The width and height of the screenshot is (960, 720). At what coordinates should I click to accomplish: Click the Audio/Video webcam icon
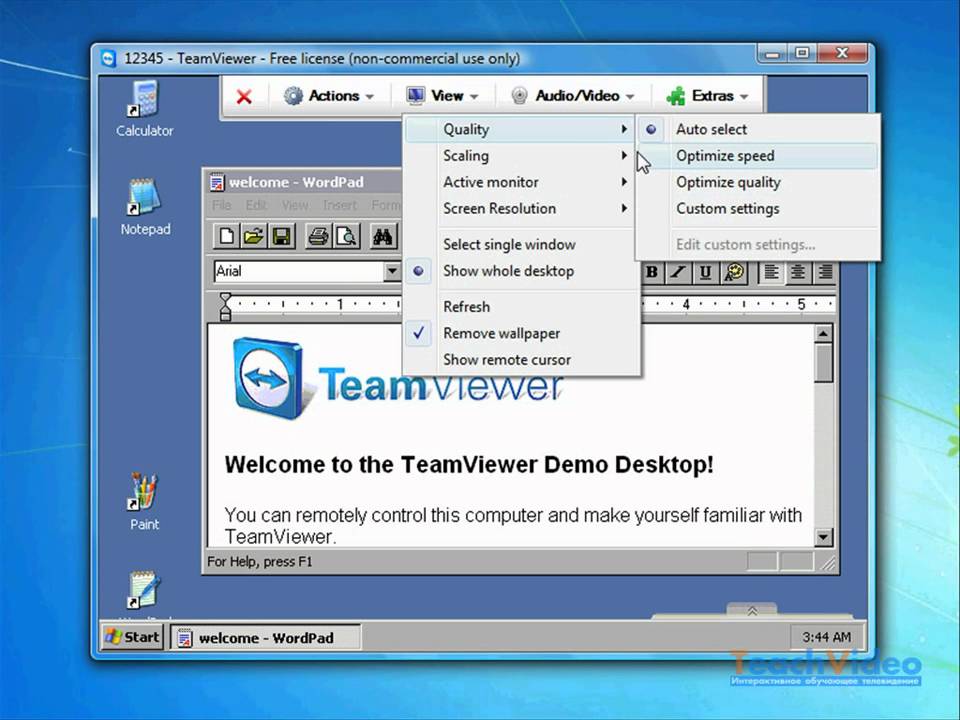(519, 96)
